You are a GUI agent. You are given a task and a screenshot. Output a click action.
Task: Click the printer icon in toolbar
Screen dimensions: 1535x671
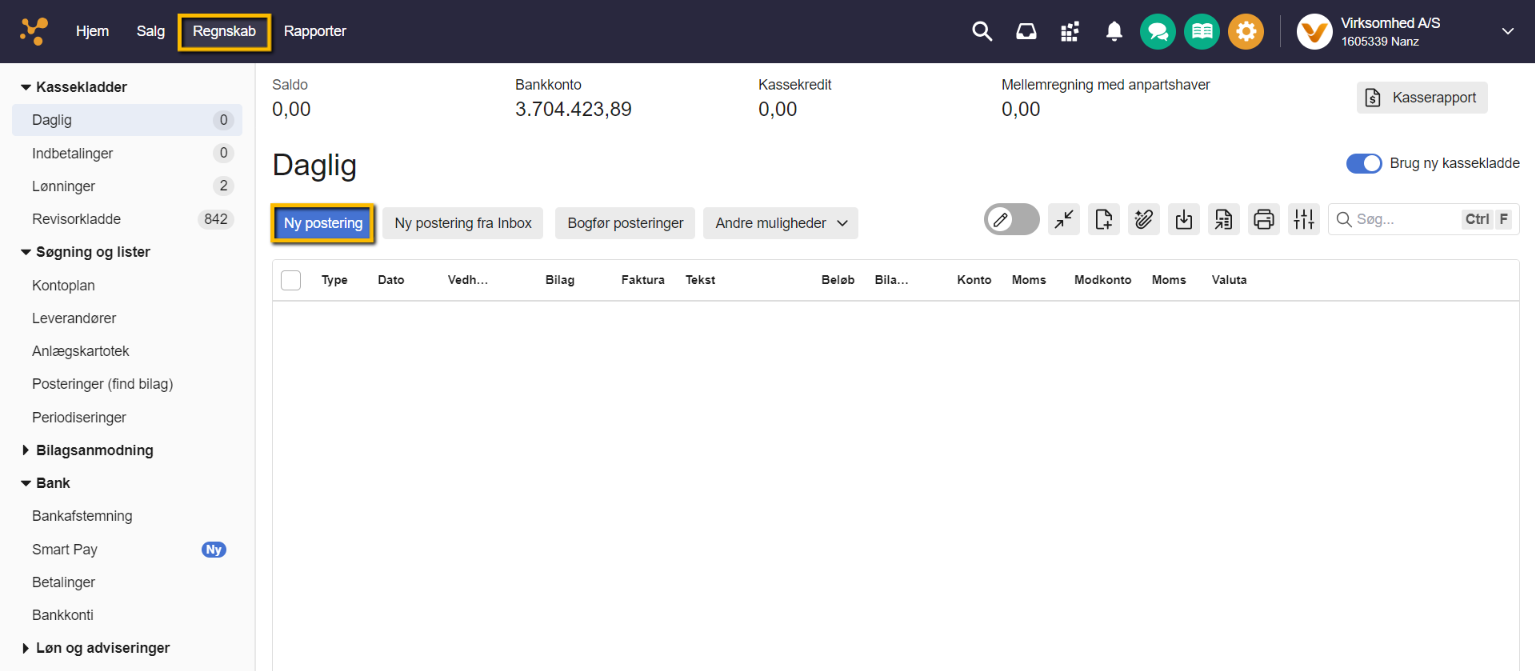pyautogui.click(x=1263, y=219)
